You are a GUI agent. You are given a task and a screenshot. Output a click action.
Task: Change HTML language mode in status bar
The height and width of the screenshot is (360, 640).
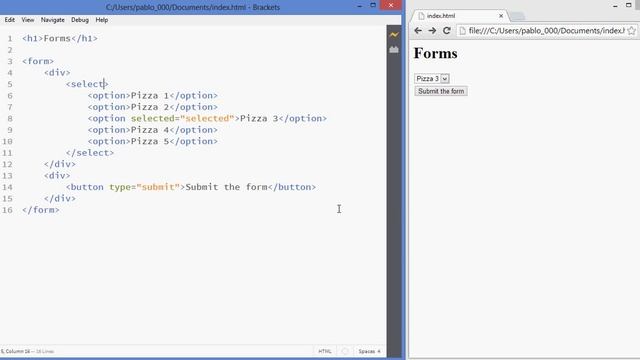pyautogui.click(x=325, y=351)
